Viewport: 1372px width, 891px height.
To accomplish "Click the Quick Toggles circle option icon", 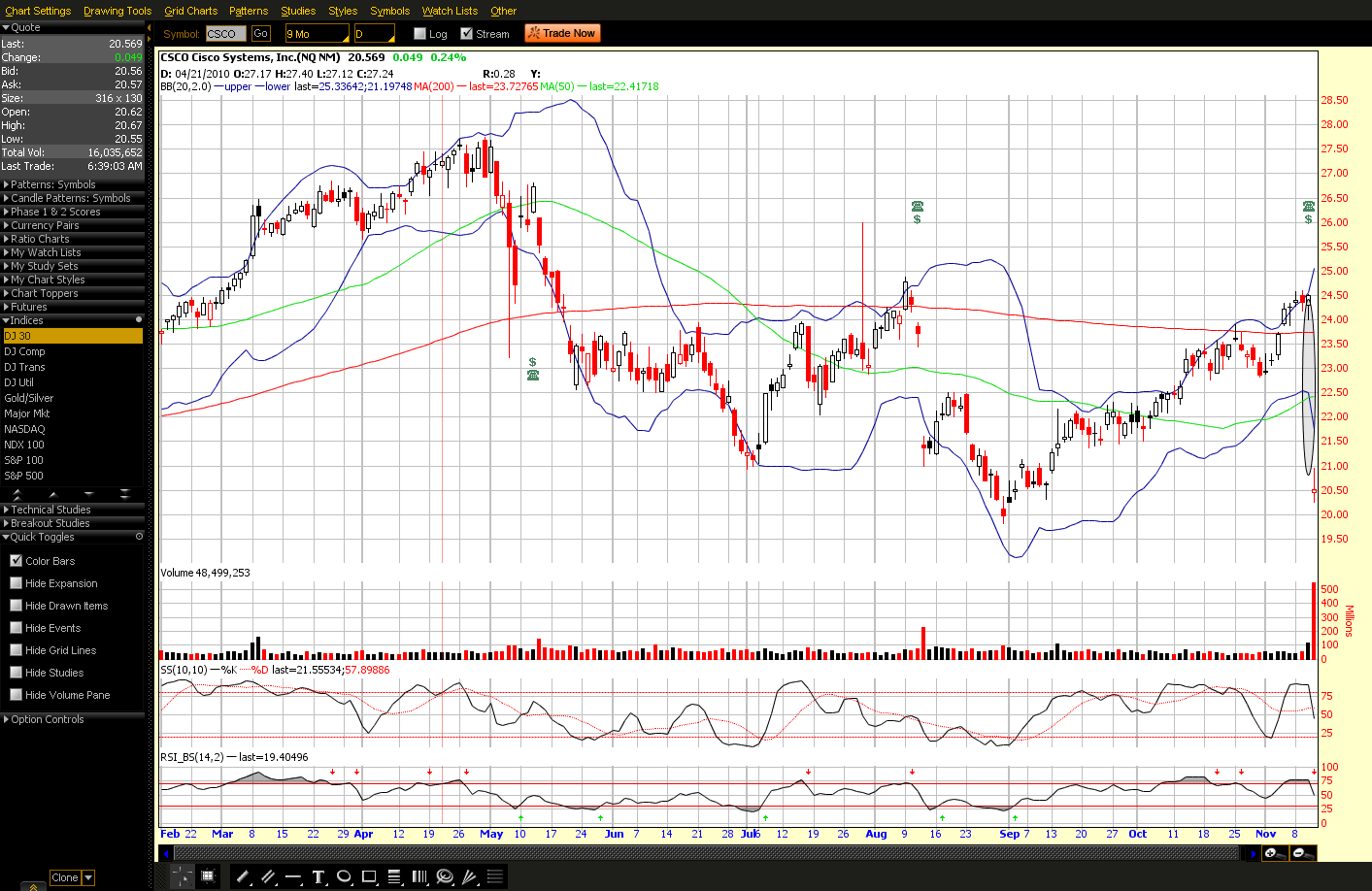I will pyautogui.click(x=139, y=537).
